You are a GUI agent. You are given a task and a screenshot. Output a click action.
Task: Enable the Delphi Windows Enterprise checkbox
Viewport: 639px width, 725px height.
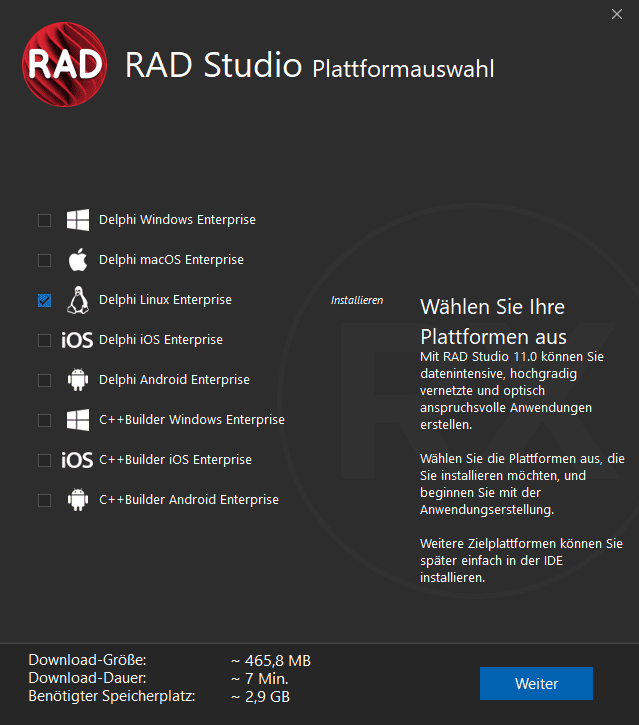(44, 220)
